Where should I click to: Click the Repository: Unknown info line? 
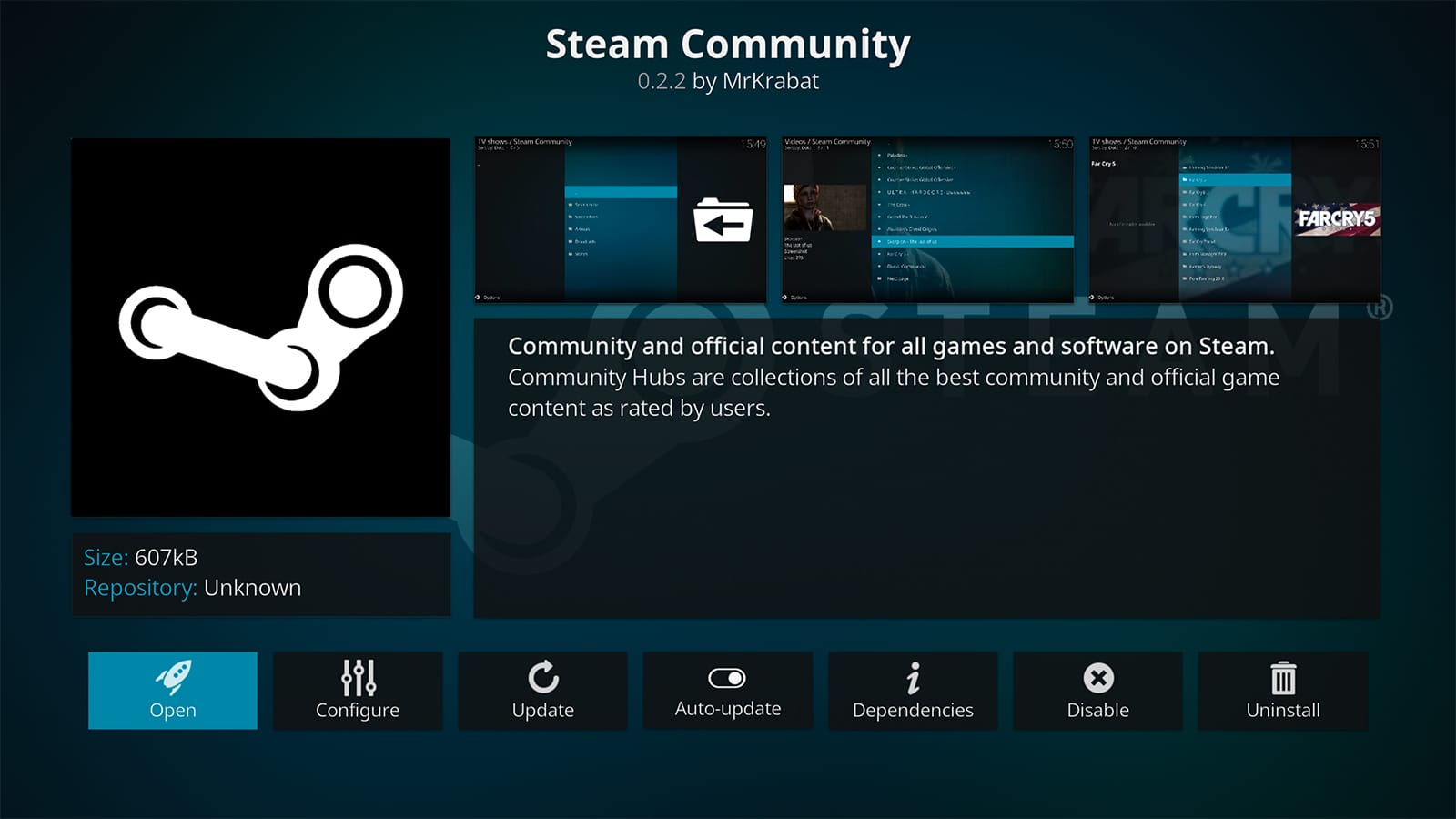click(192, 589)
